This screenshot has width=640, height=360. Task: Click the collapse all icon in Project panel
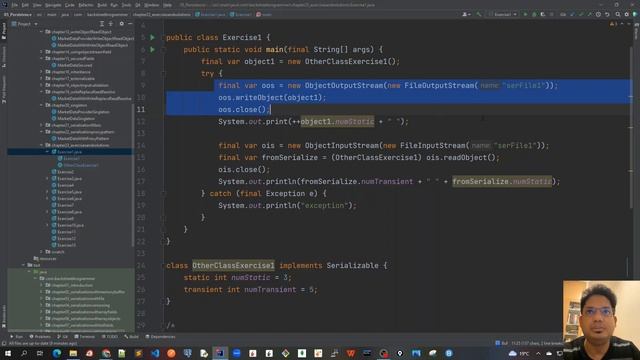coord(110,24)
